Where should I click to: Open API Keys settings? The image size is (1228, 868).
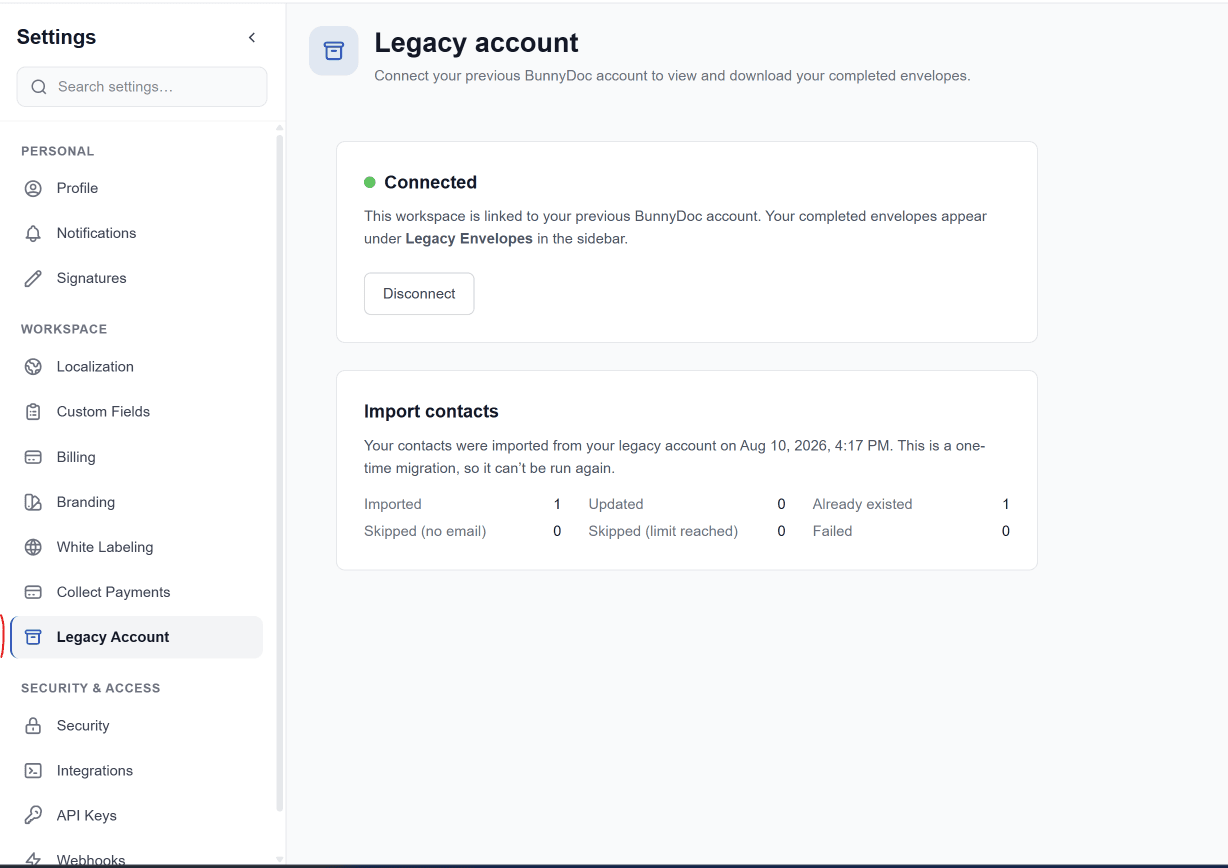click(x=137, y=815)
